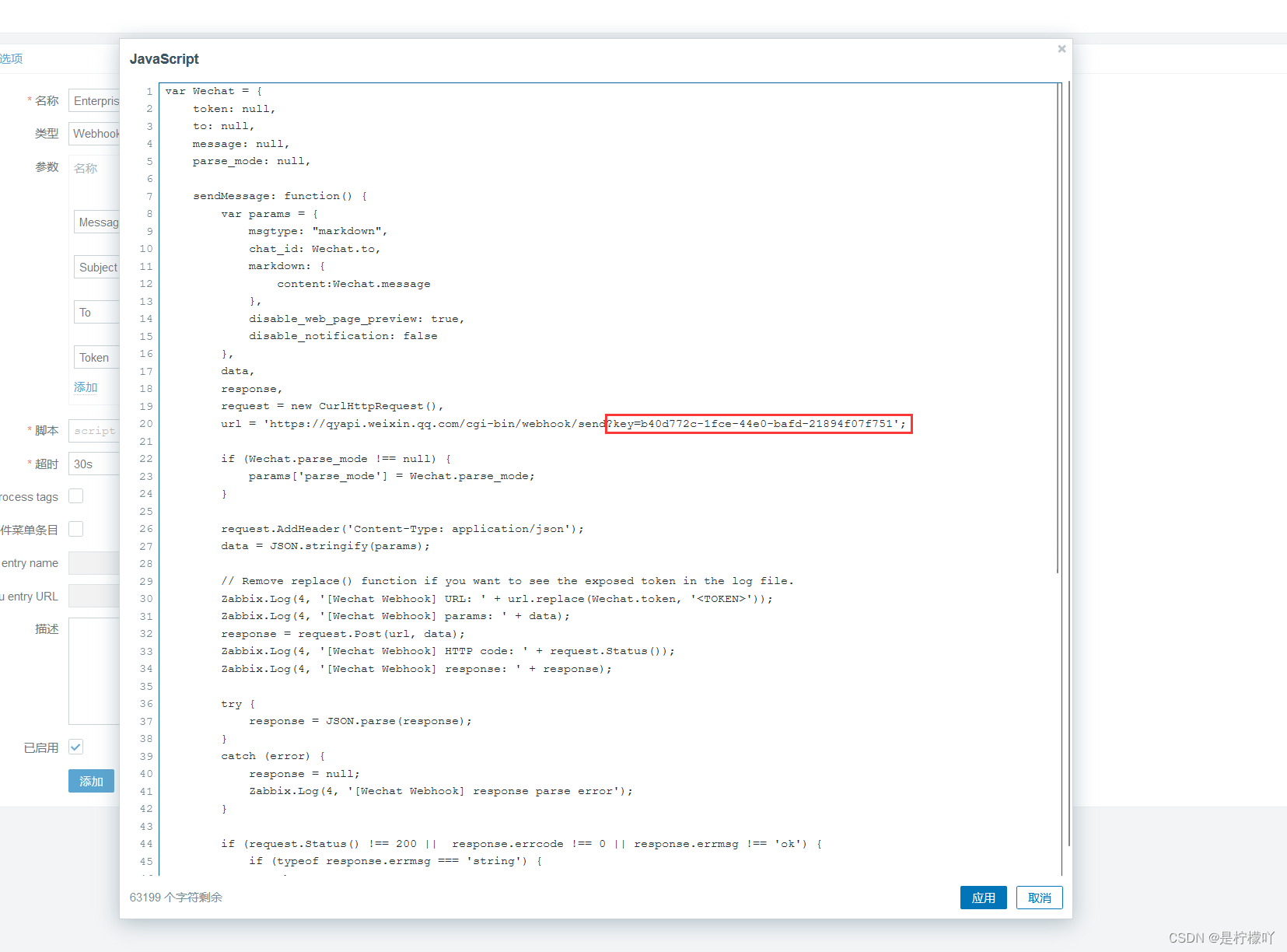Click the menu entry name field

pyautogui.click(x=94, y=563)
